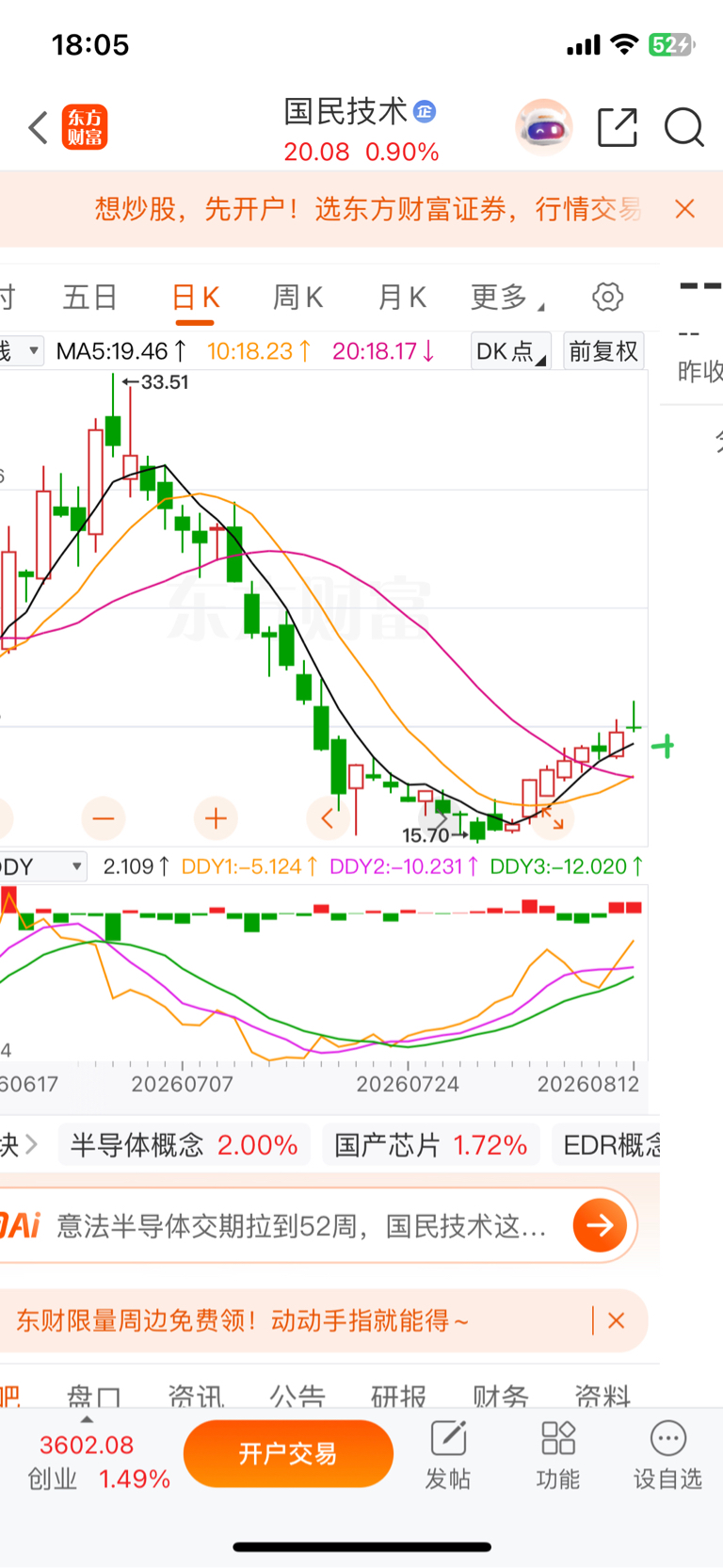Select the 日K chart tab
Image resolution: width=723 pixels, height=1568 pixels.
(x=196, y=298)
